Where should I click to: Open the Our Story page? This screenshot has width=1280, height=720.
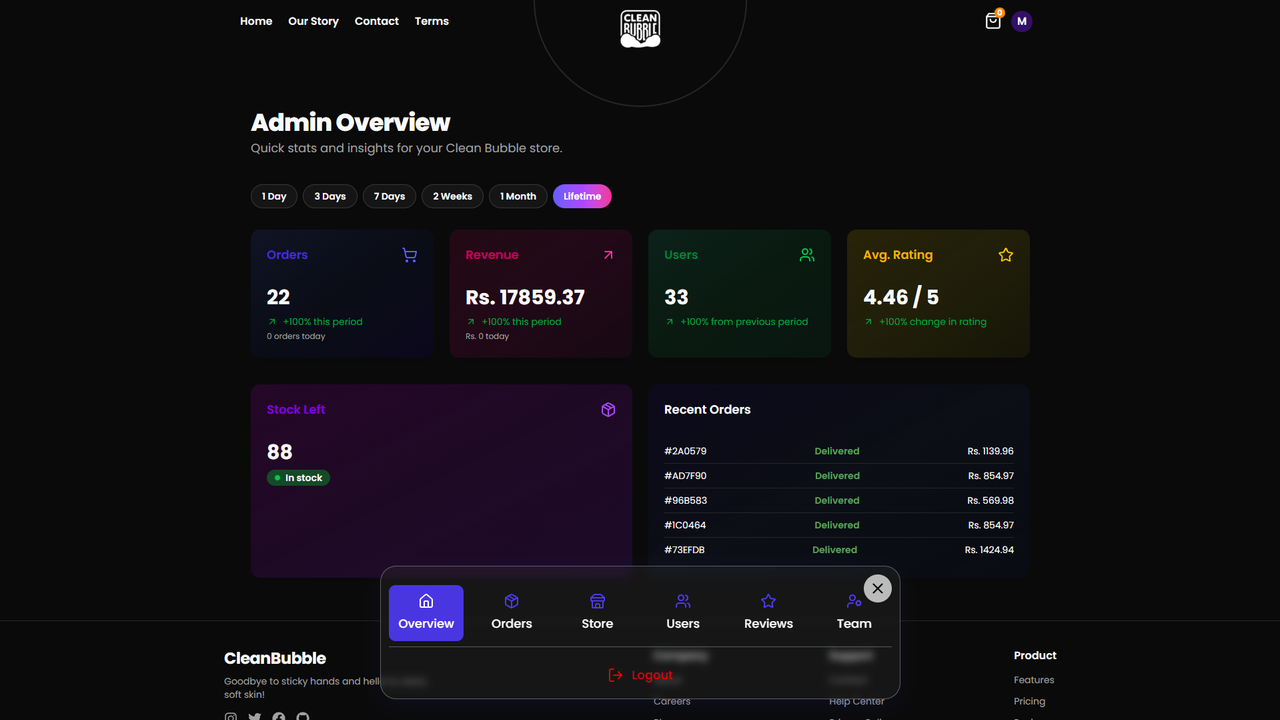coord(313,21)
